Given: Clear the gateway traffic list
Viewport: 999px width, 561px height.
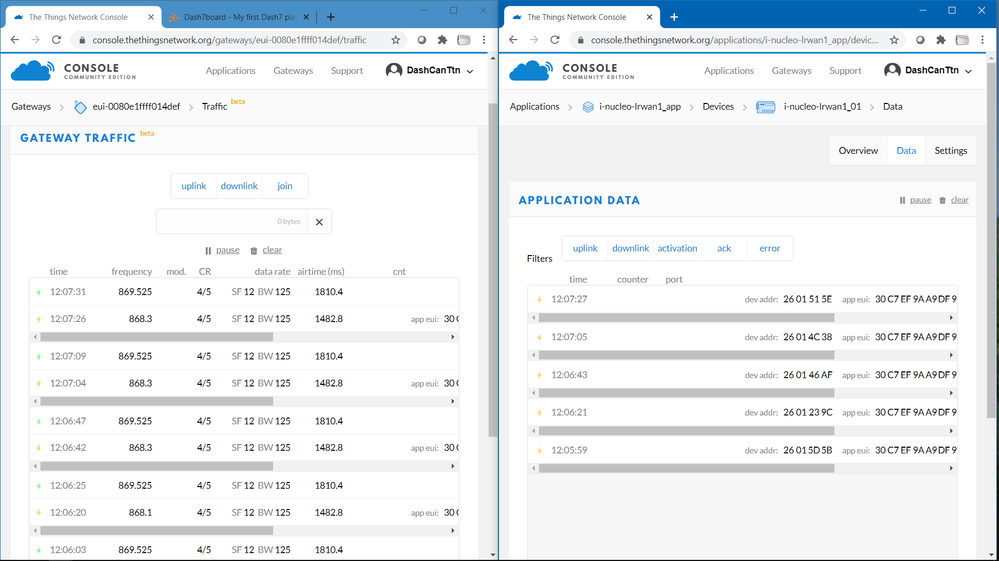Looking at the screenshot, I should coord(266,250).
